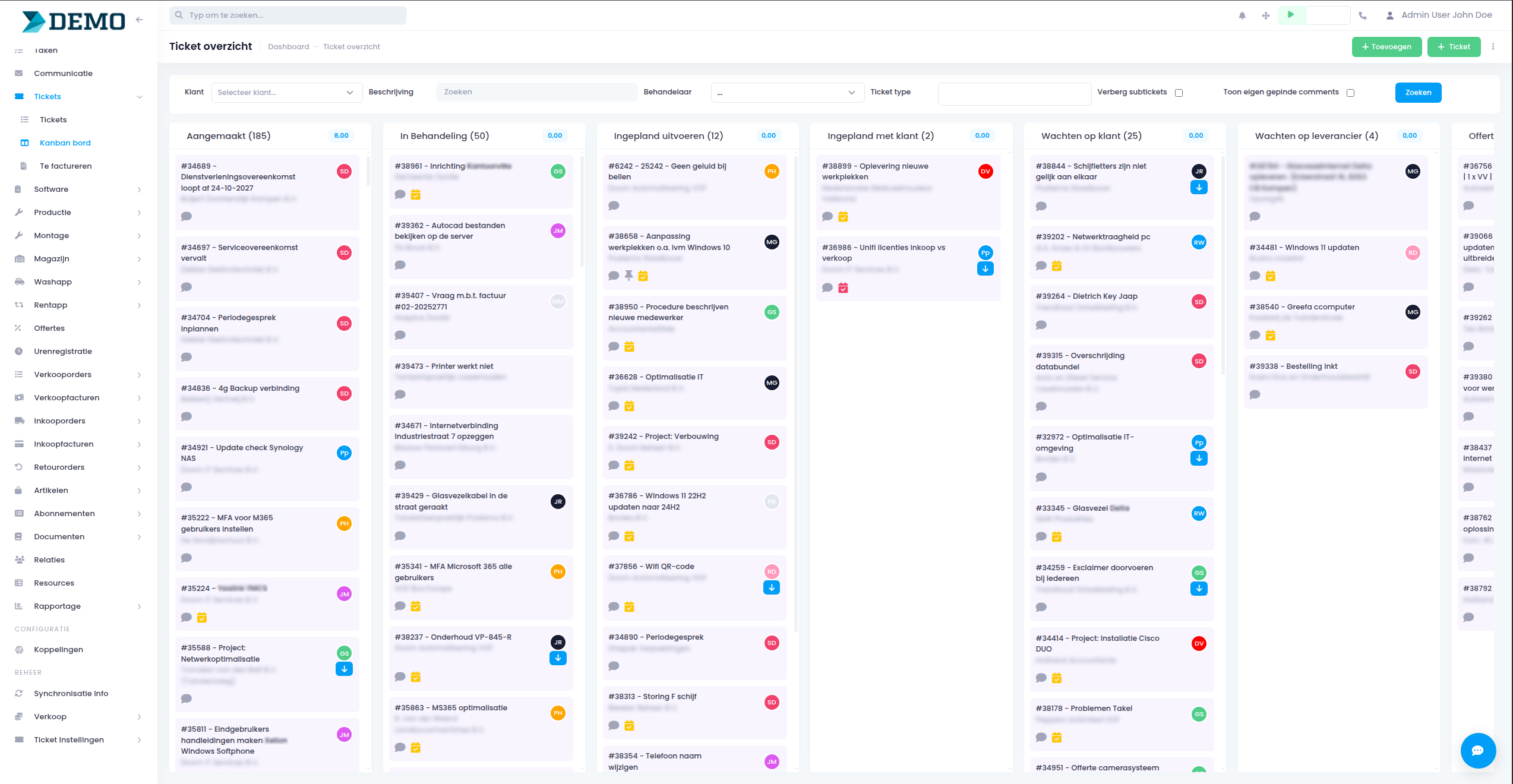Image resolution: width=1513 pixels, height=784 pixels.
Task: Click the blue Zoeken button
Action: (x=1417, y=93)
